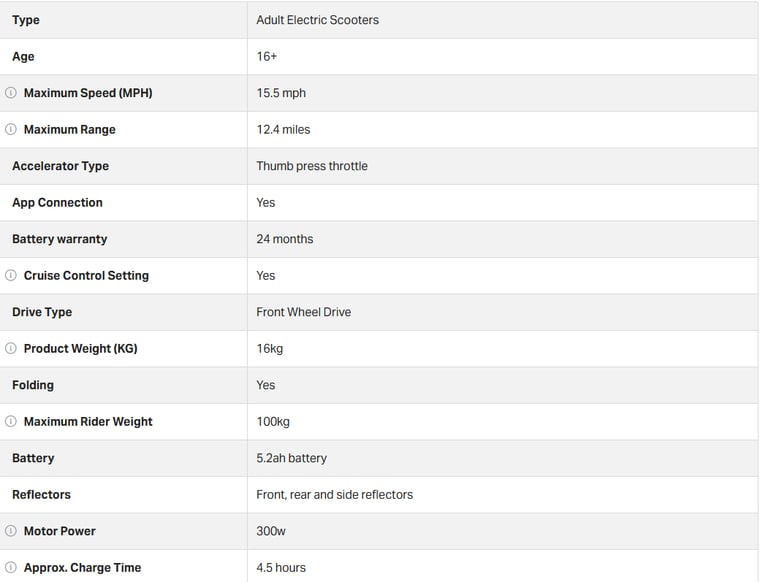
Task: Select the Adult Electric Scooters value
Action: 317,20
